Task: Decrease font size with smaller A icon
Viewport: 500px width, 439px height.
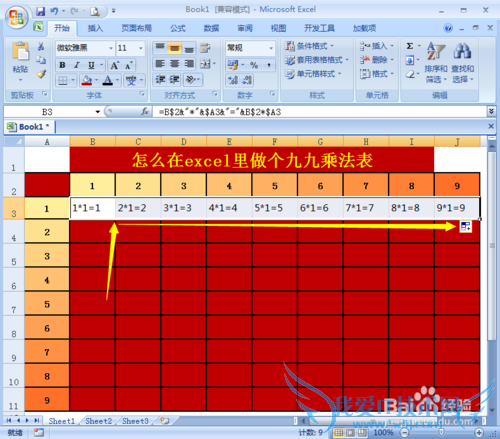Action: point(129,65)
